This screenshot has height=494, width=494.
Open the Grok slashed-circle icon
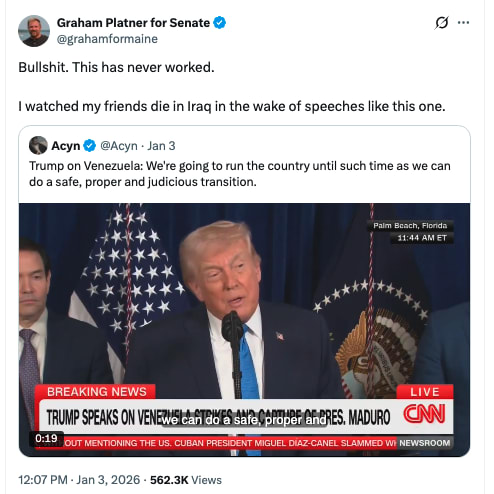point(442,23)
